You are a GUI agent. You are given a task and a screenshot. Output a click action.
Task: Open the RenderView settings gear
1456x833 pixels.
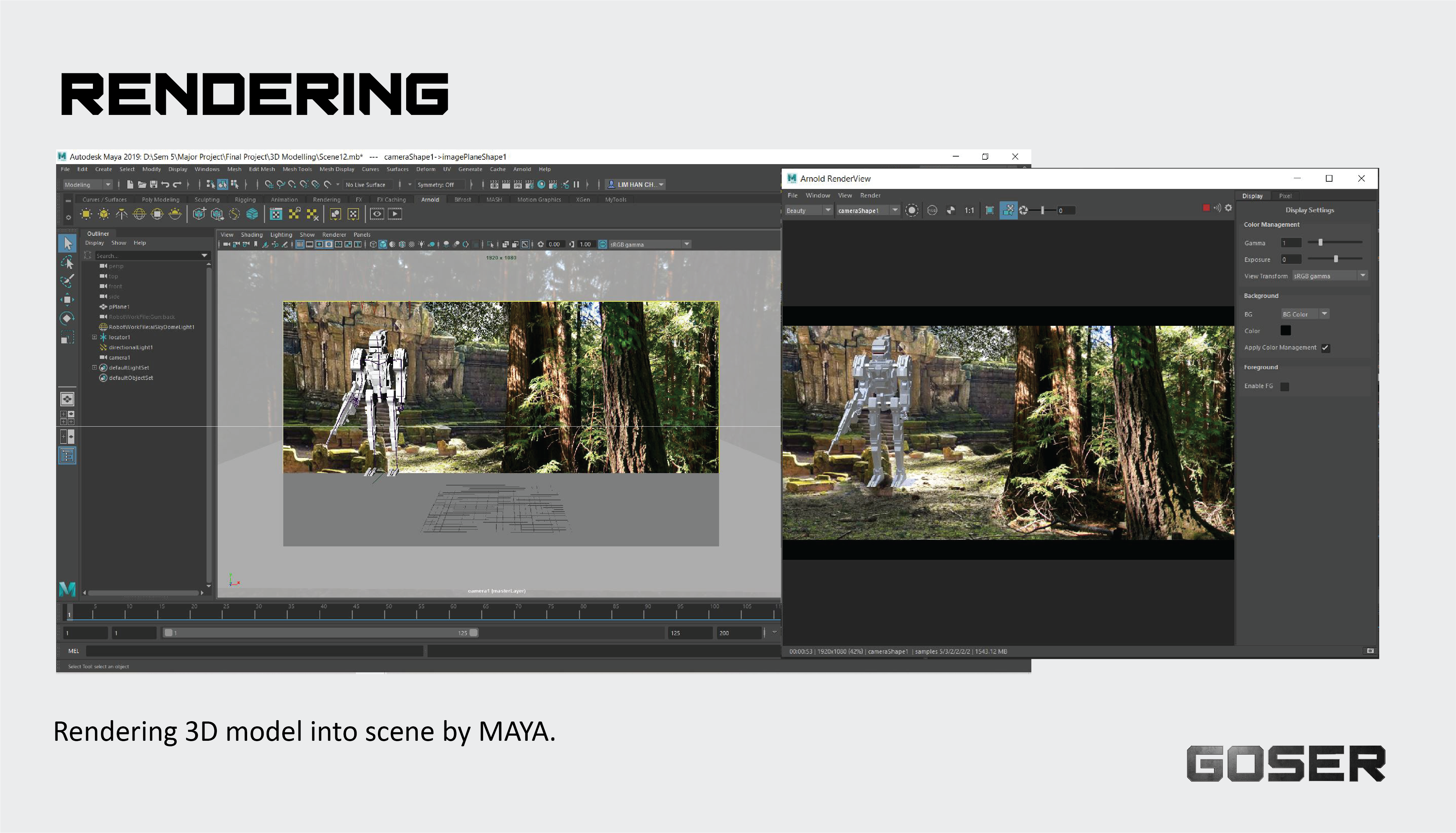pyautogui.click(x=1228, y=208)
